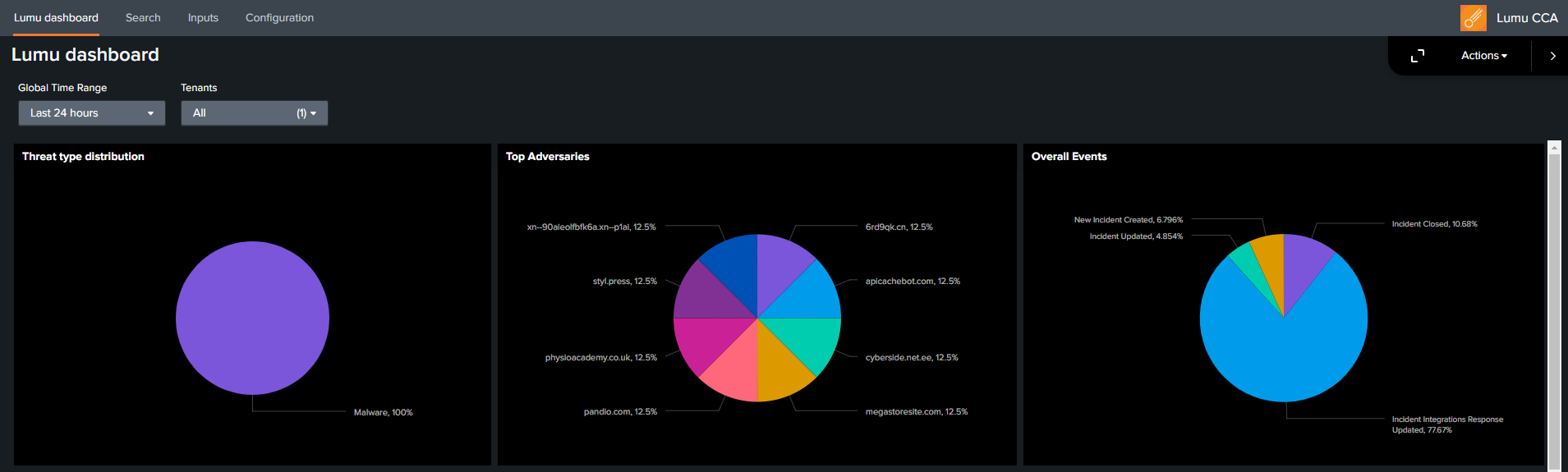Screen dimensions: 1568x472
Task: Expand the Global Time Range dropdown
Action: (92, 113)
